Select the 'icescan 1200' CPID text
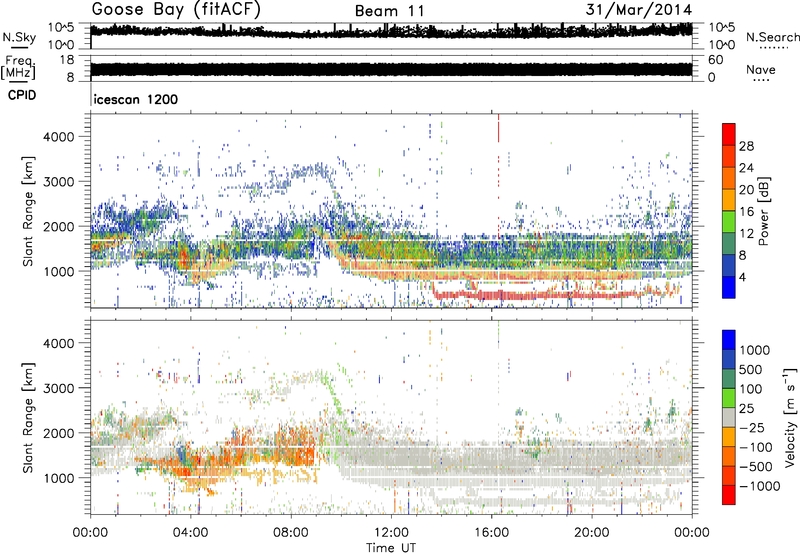 pyautogui.click(x=136, y=99)
